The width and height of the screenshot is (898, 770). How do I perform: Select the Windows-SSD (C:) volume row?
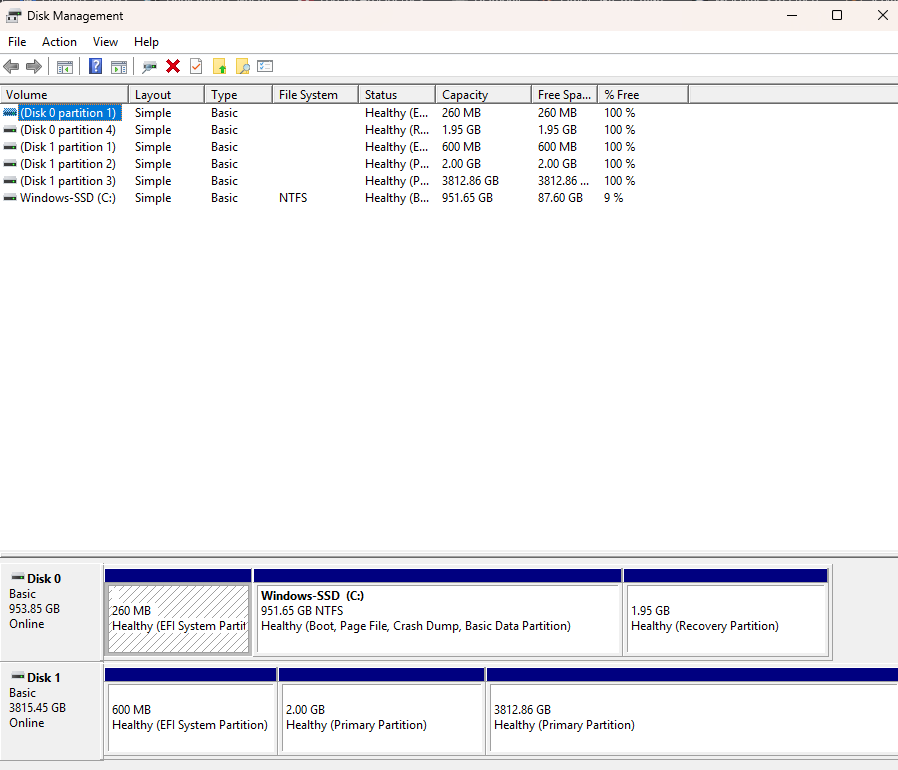coord(62,197)
